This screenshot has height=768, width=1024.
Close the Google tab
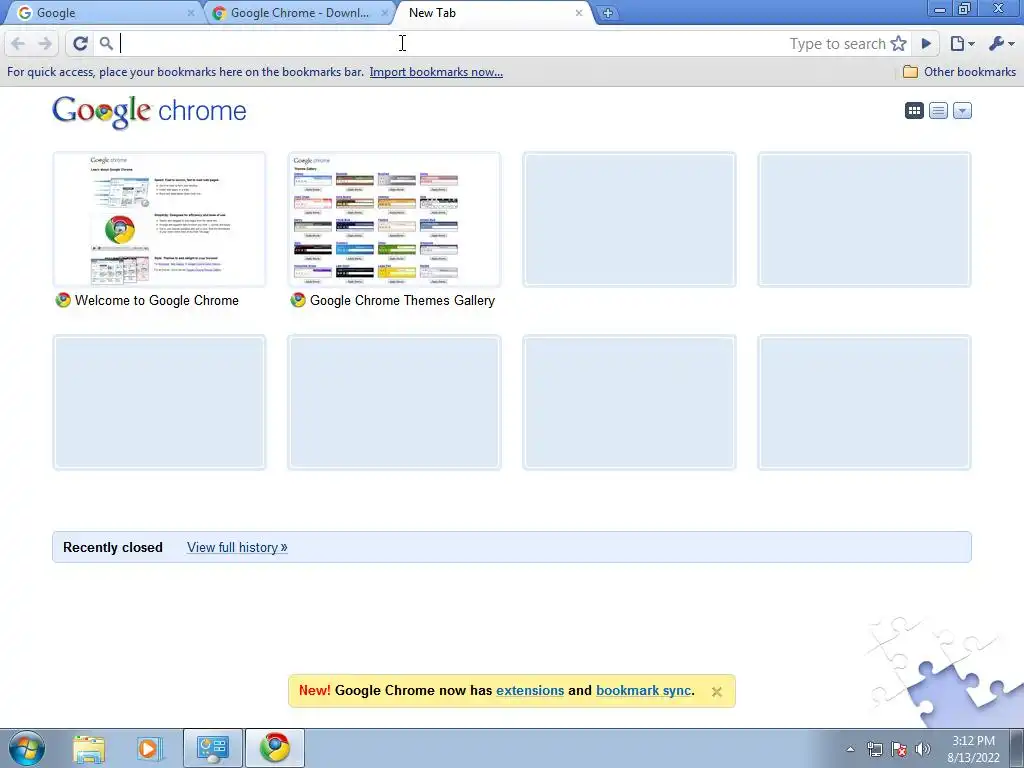pyautogui.click(x=191, y=12)
